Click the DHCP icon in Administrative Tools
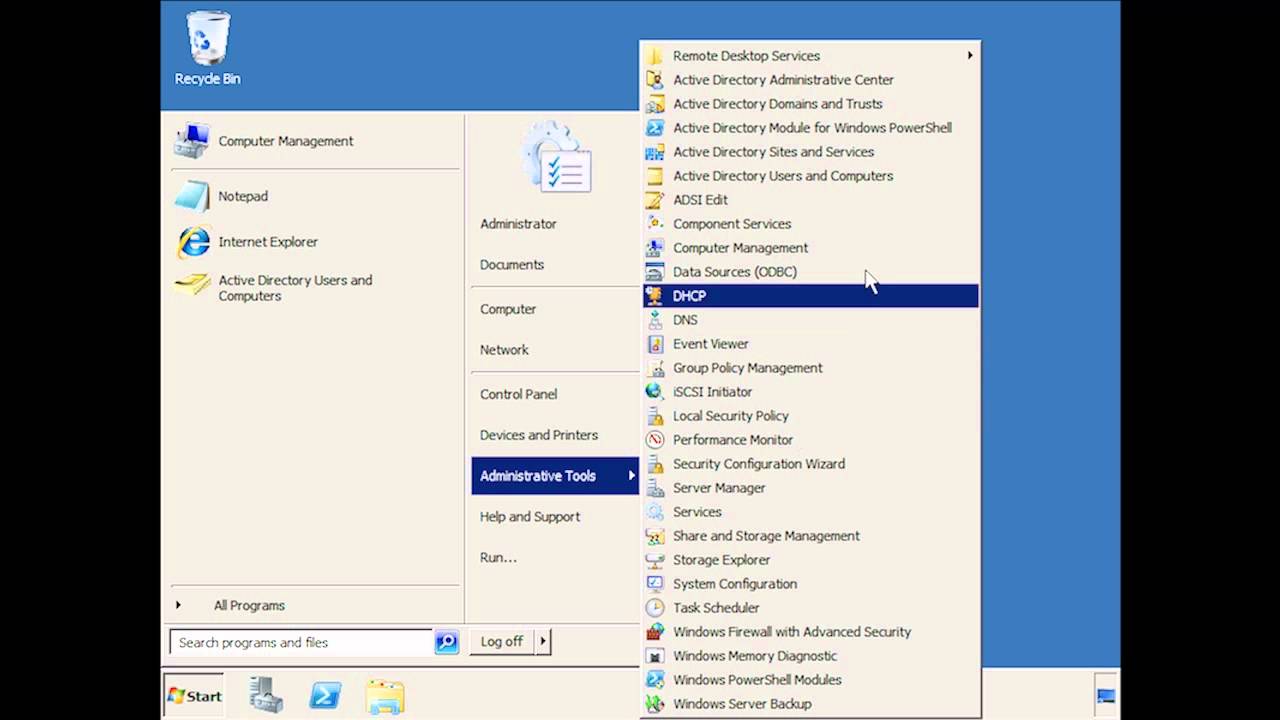1280x720 pixels. pos(654,296)
